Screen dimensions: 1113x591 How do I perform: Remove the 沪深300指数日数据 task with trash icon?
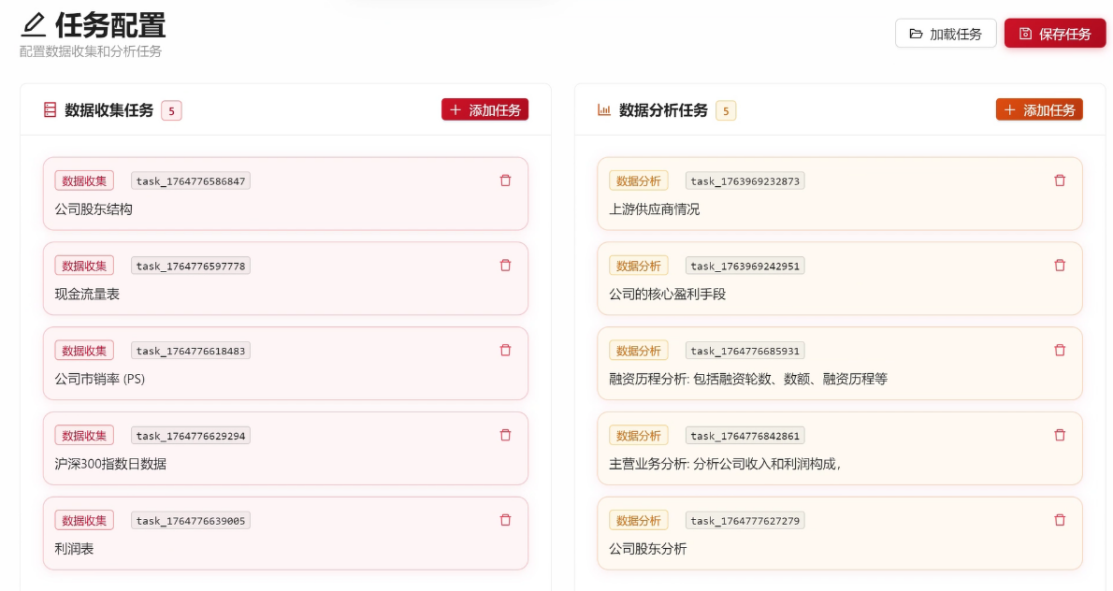[x=505, y=436]
